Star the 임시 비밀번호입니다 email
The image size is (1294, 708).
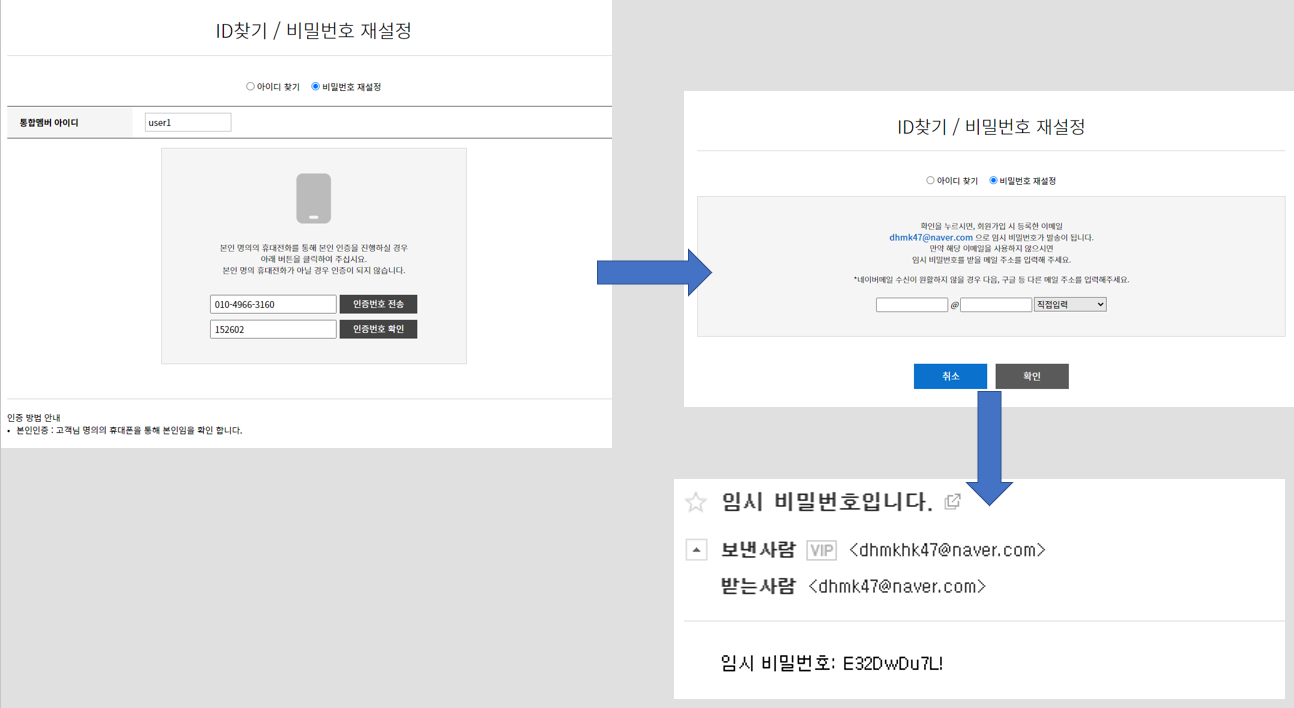point(694,503)
